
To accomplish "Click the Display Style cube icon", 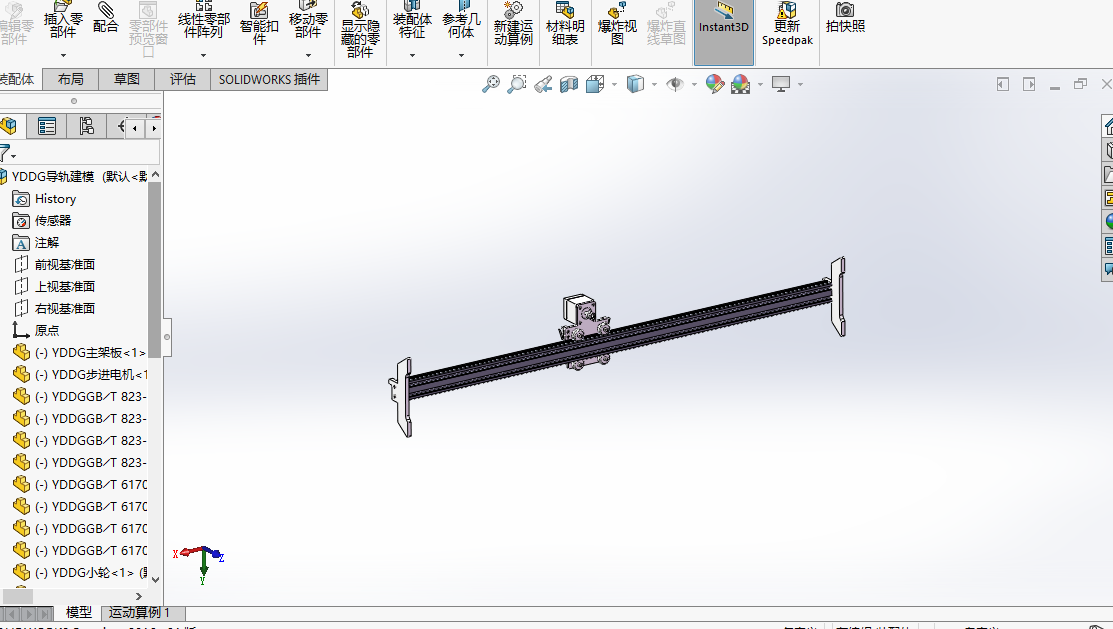I will [635, 84].
